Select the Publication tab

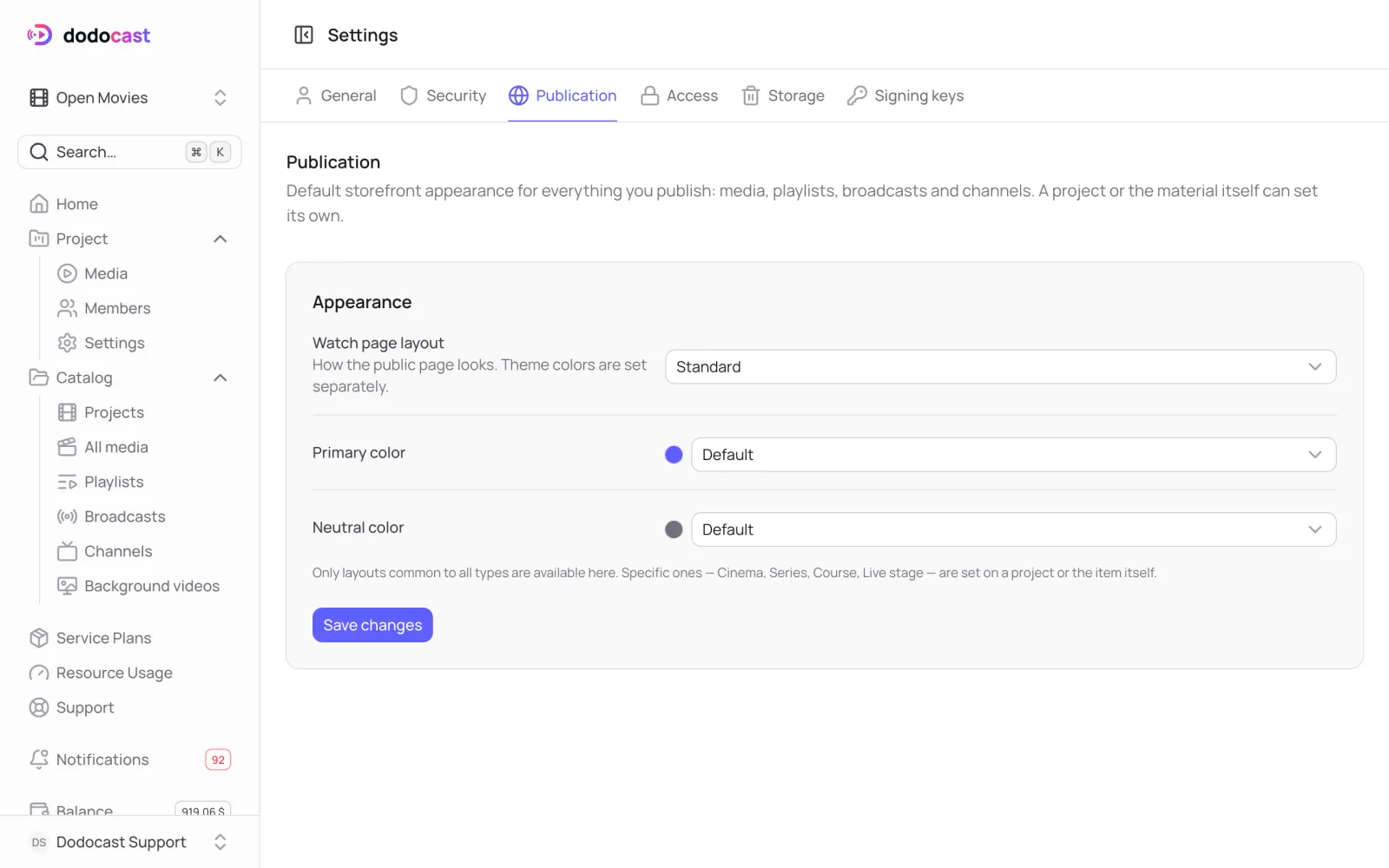pos(563,95)
